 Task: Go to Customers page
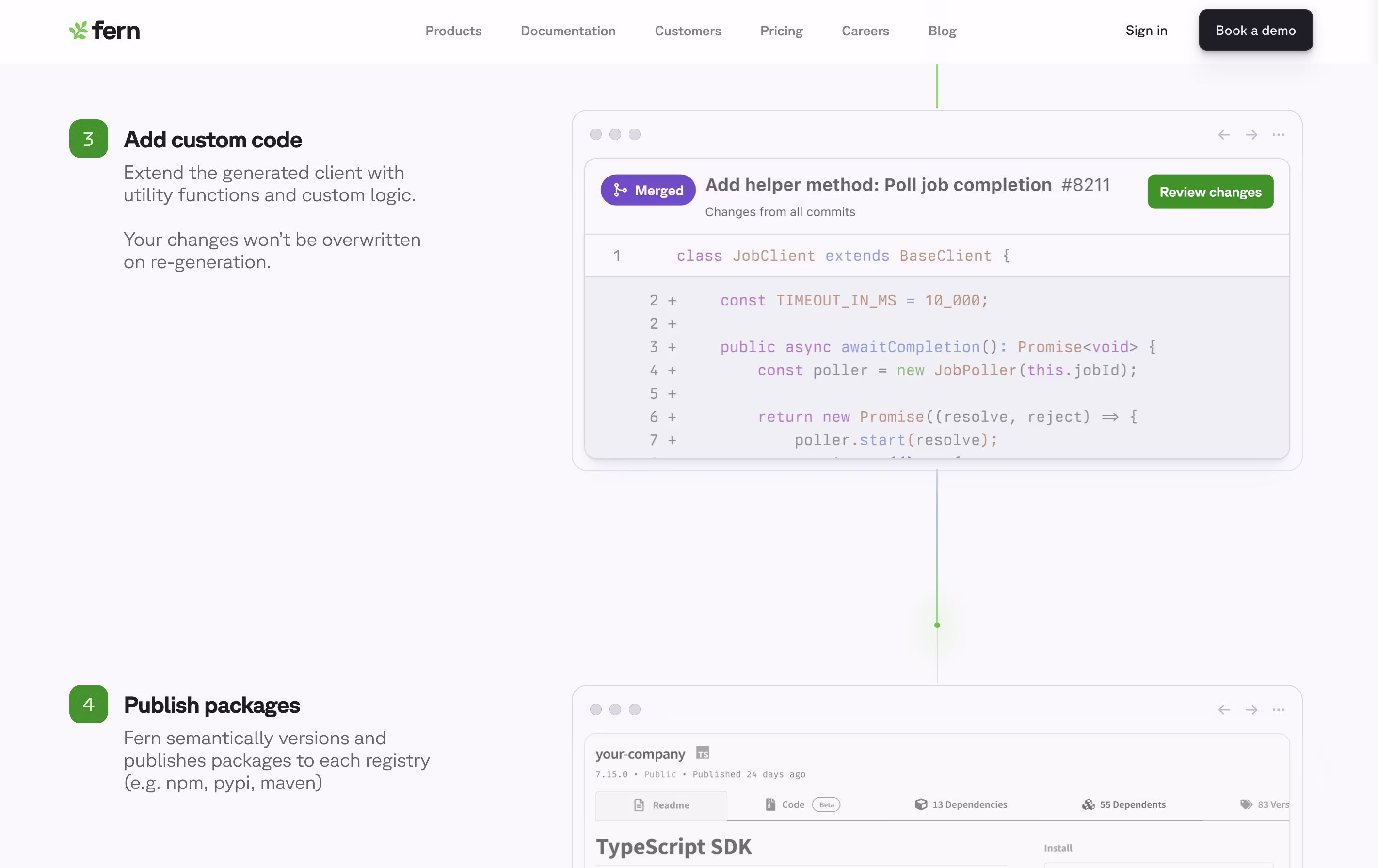[687, 31]
